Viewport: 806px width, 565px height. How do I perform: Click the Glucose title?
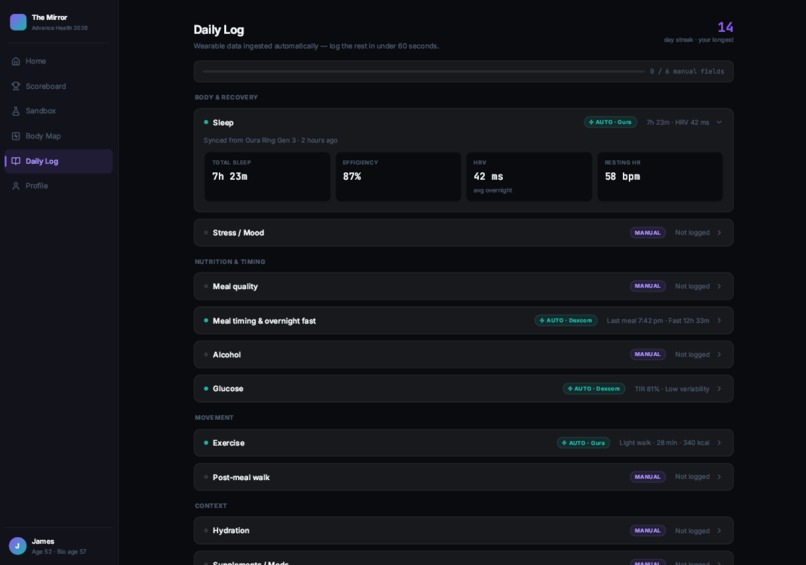click(x=228, y=389)
